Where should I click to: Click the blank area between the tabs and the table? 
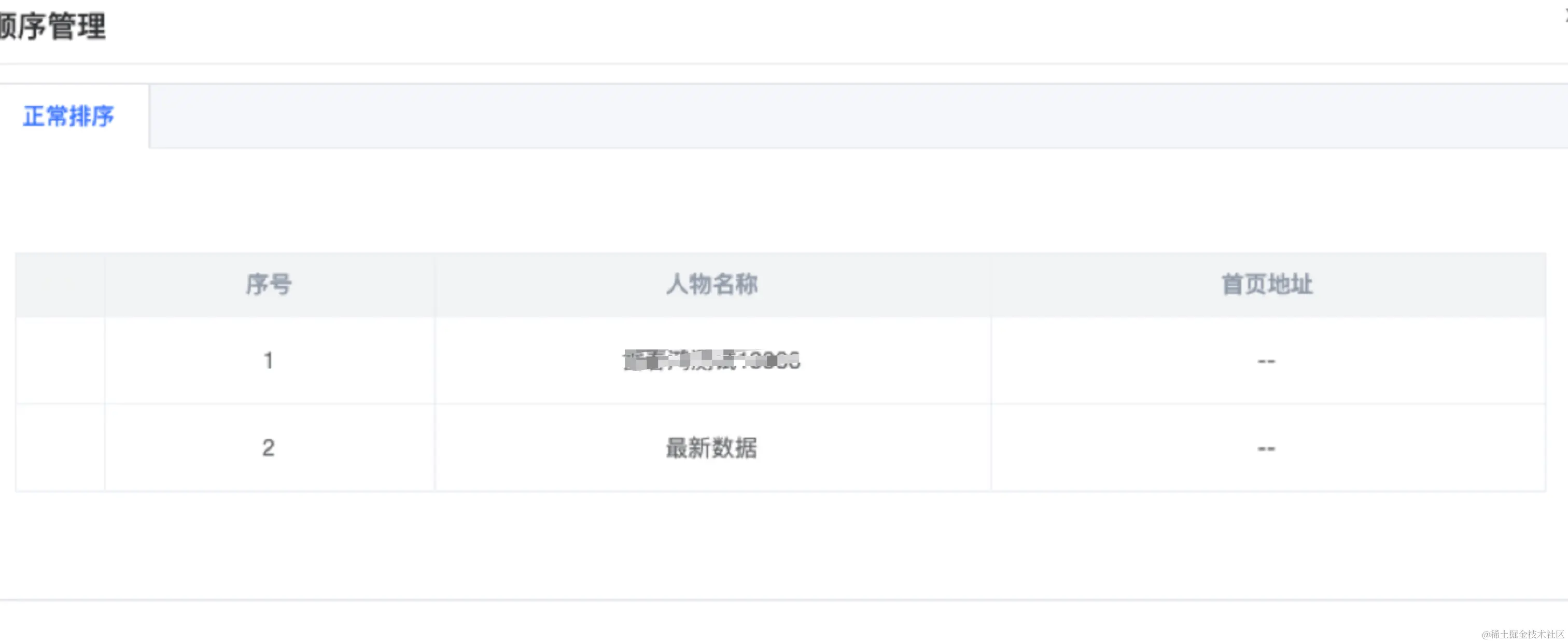tap(784, 201)
